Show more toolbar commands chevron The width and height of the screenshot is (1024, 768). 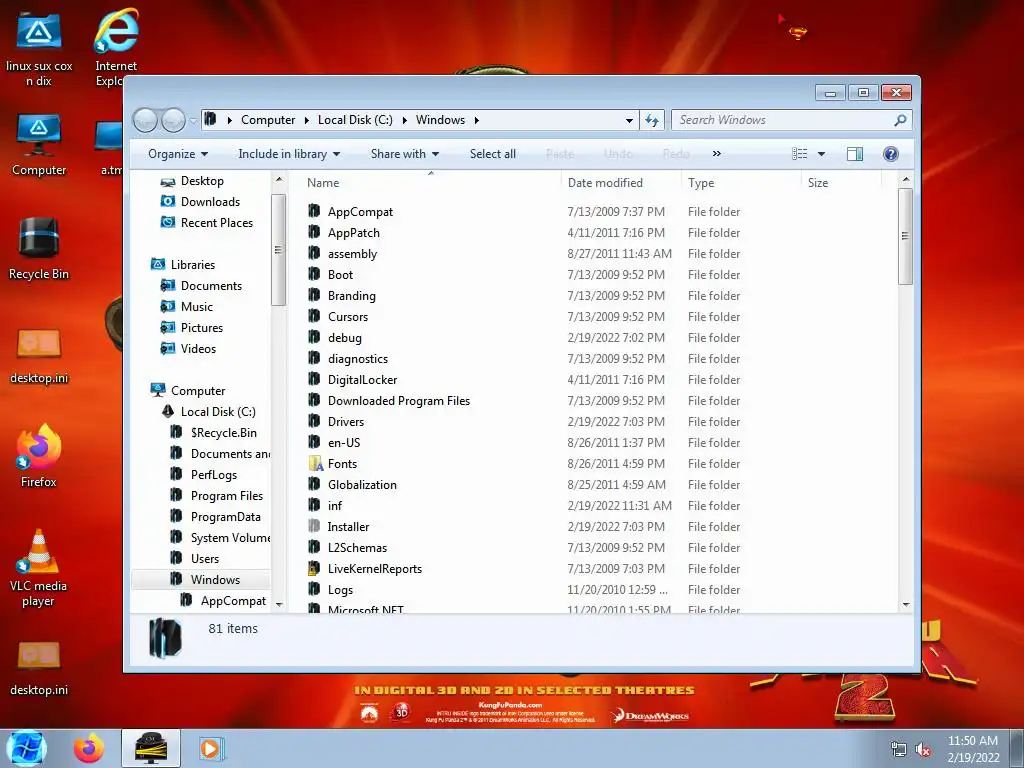click(716, 153)
